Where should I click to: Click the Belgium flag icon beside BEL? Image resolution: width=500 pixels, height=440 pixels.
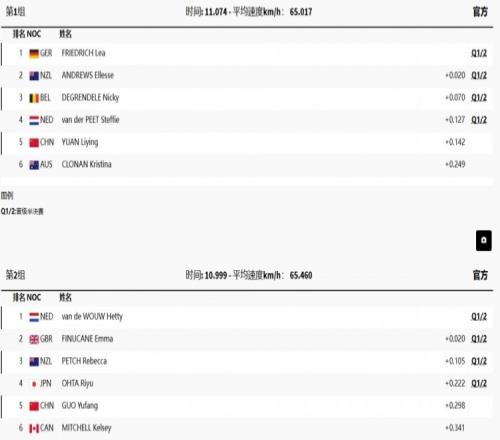coord(34,98)
